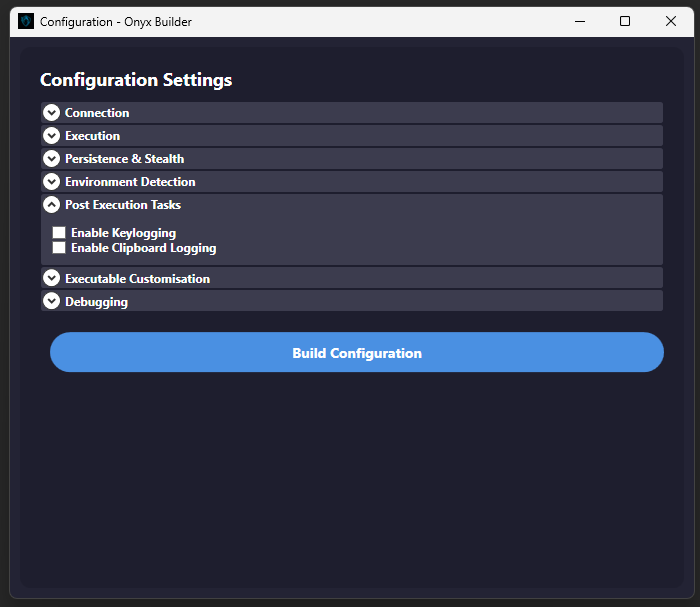Click the Environment Detection chevron icon
Image resolution: width=700 pixels, height=607 pixels.
tap(52, 182)
